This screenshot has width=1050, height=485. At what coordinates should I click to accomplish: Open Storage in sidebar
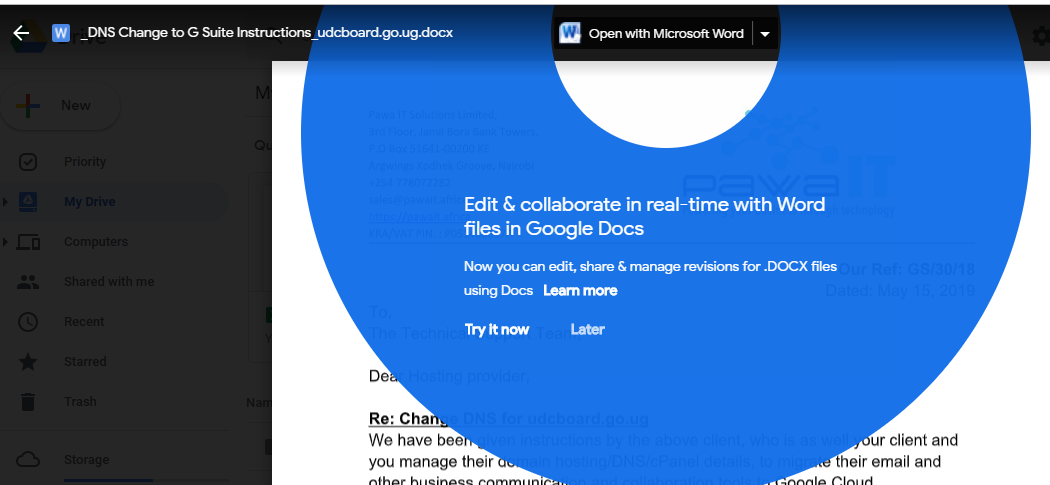click(86, 460)
